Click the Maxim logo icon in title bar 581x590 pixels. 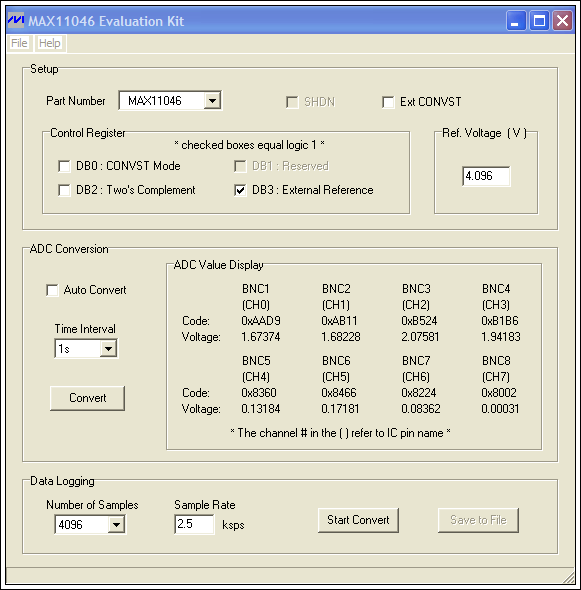pos(16,20)
